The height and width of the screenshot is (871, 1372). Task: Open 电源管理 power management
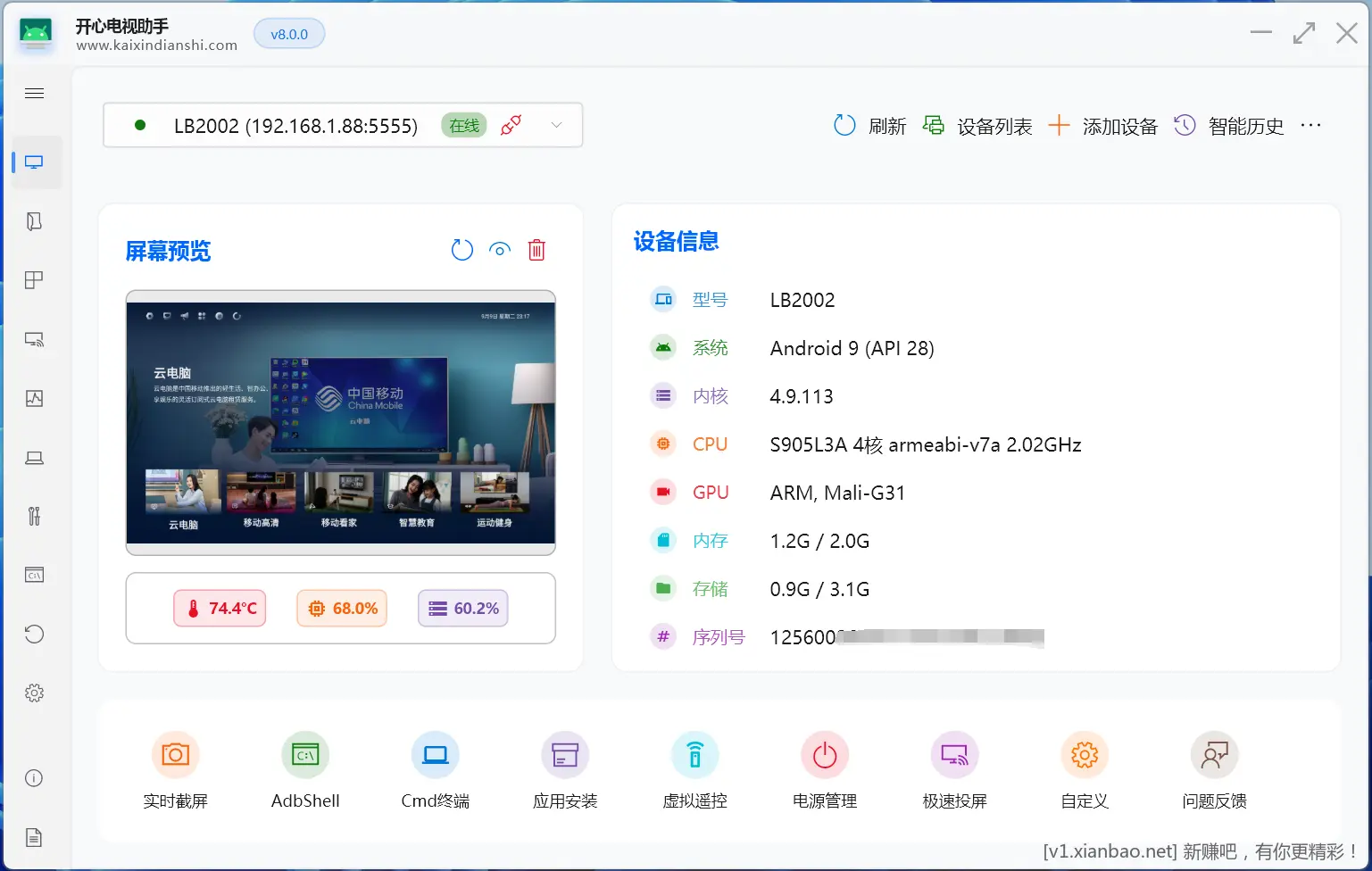[x=824, y=769]
